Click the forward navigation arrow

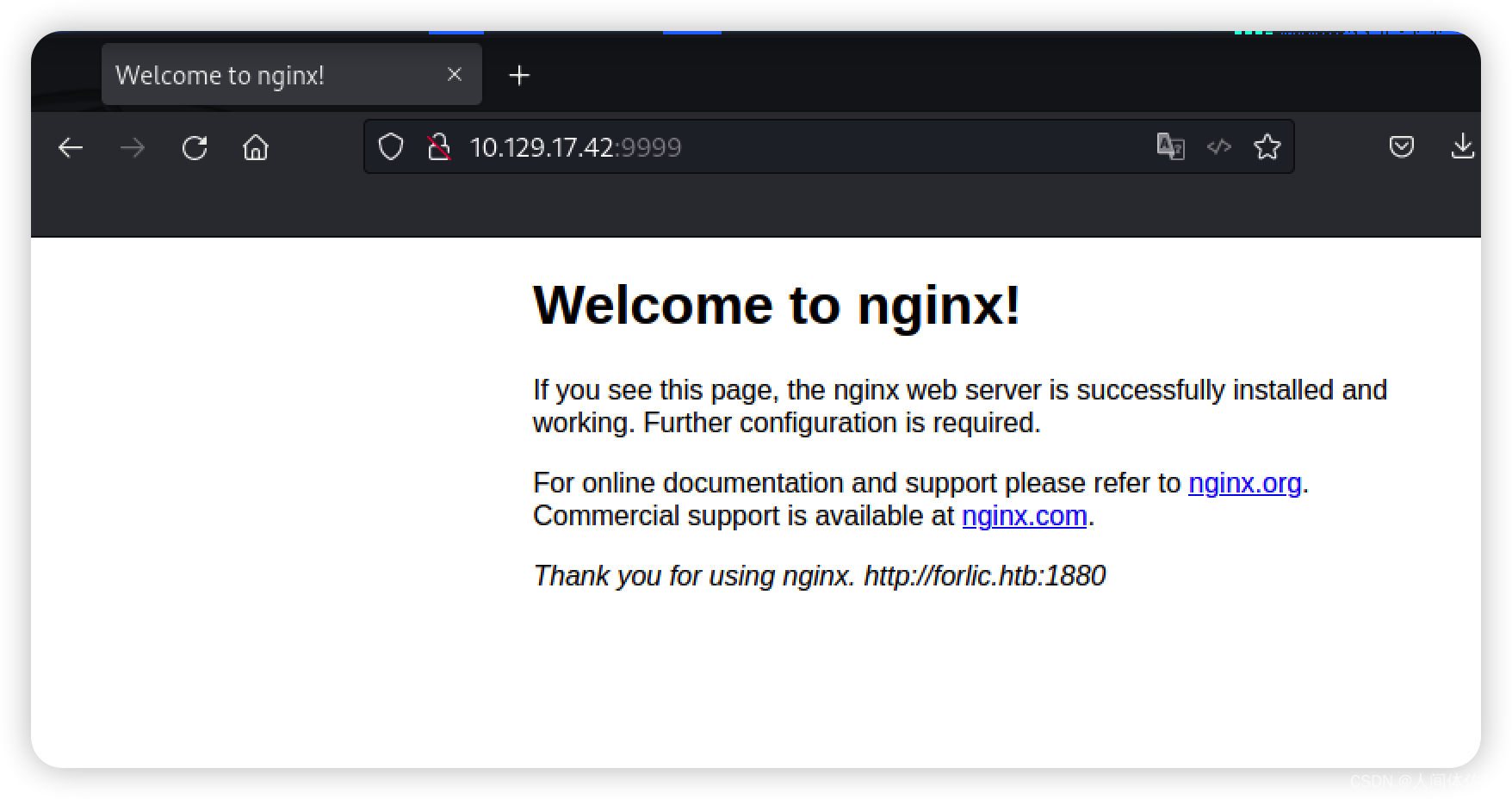point(133,148)
